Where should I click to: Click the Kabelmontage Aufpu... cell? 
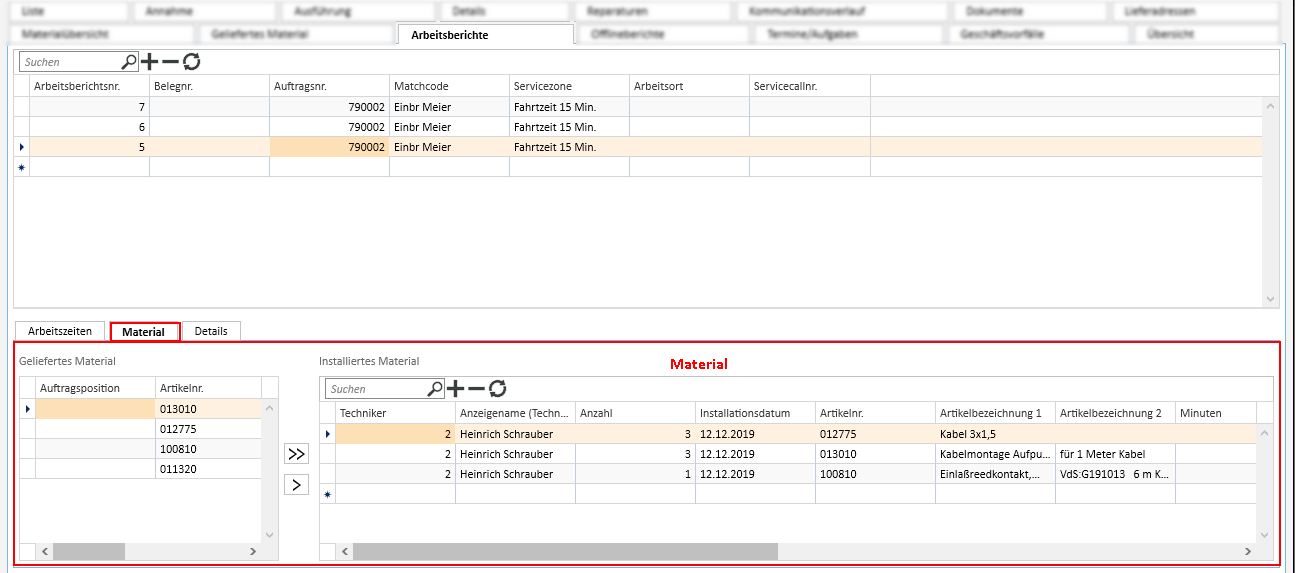pos(995,454)
